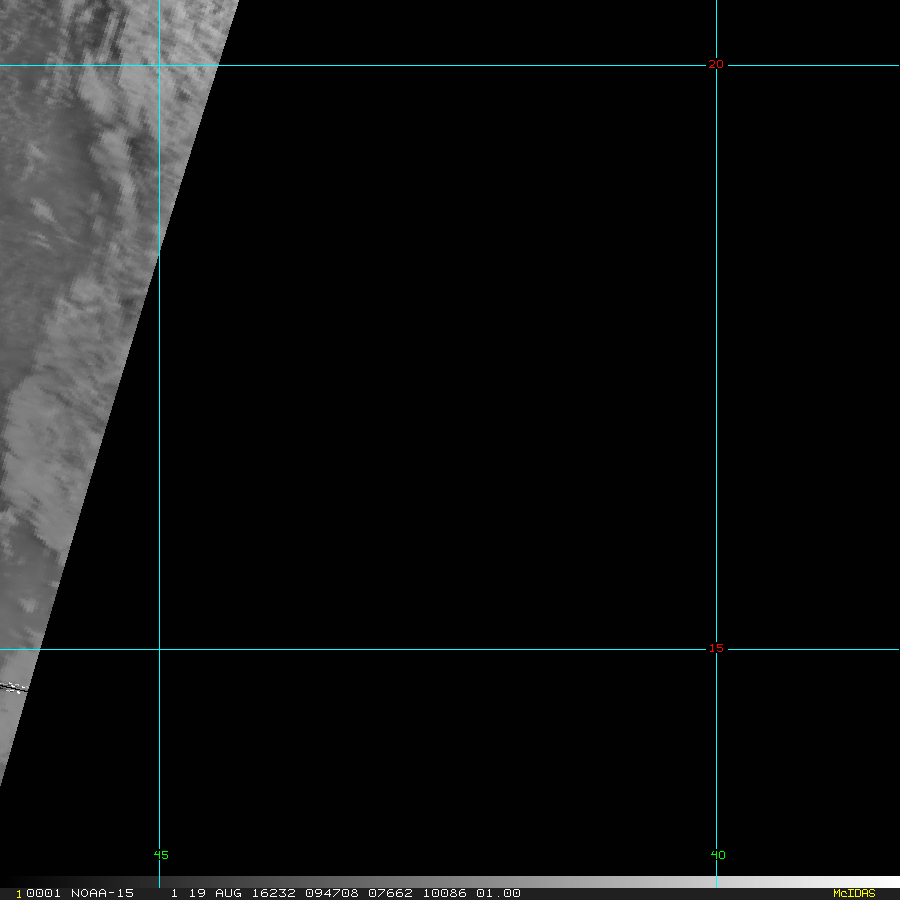Click intersection of cyan line and latitude 20
Viewport: 900px width, 900px height.
(716, 66)
